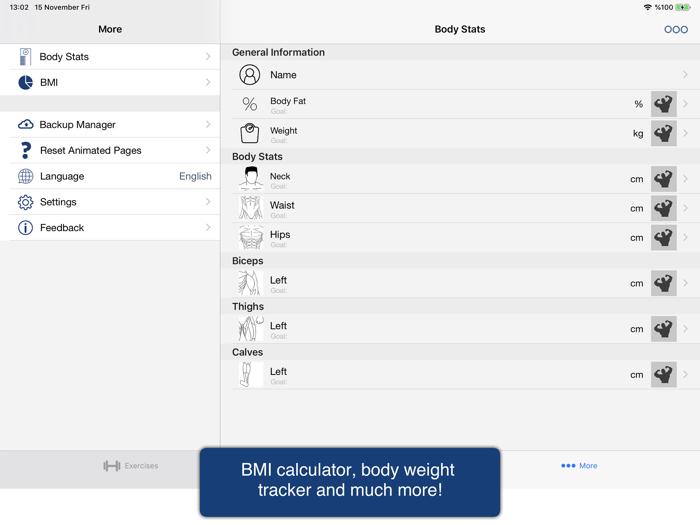The height and width of the screenshot is (525, 700).
Task: Open Reset Animated Pages option
Action: tap(110, 150)
